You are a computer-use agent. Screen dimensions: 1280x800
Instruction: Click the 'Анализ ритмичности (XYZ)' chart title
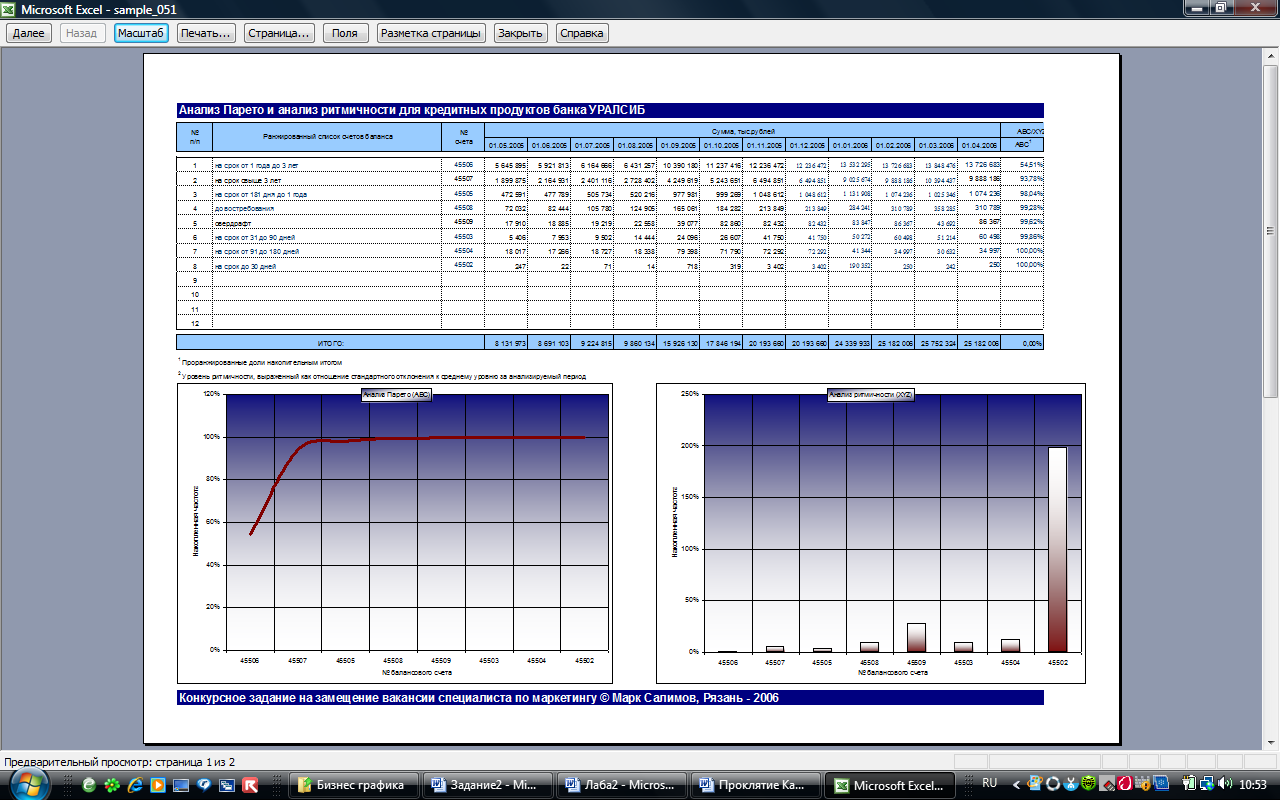(872, 395)
